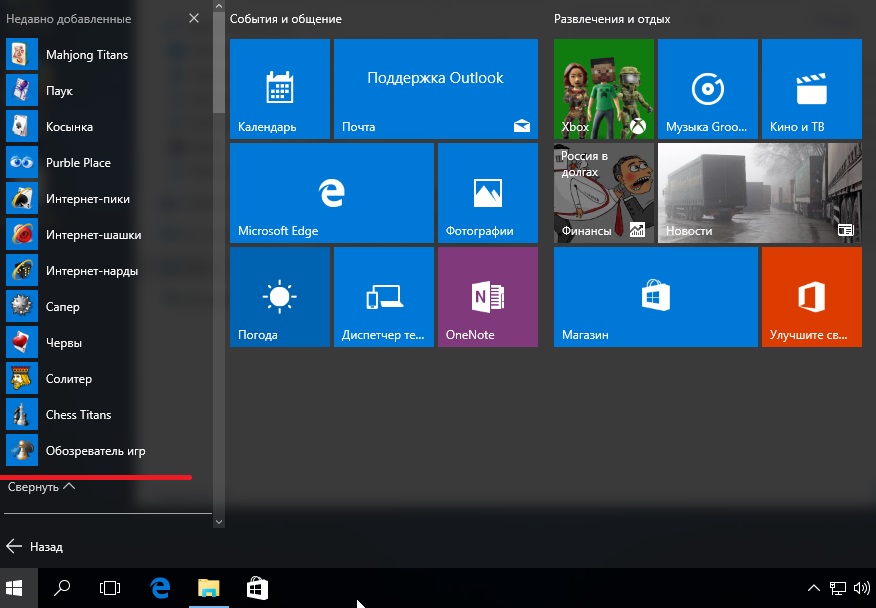
Task: Open the Xbox tile
Action: point(604,89)
